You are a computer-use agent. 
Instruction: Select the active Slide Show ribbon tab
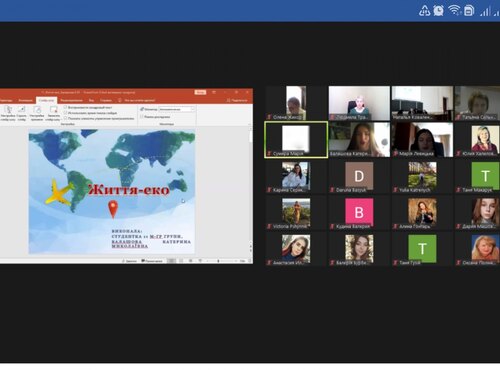[46, 100]
